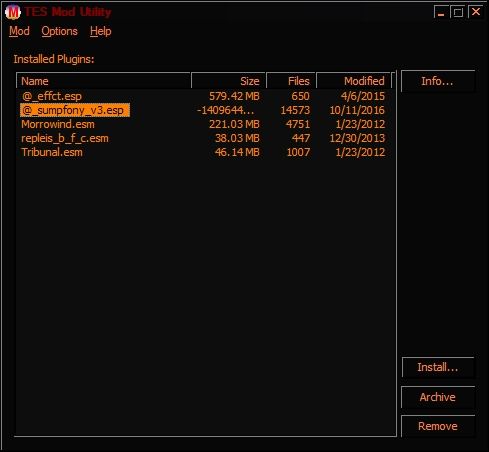Click the -1409644... size value
The height and width of the screenshot is (452, 489).
[225, 110]
